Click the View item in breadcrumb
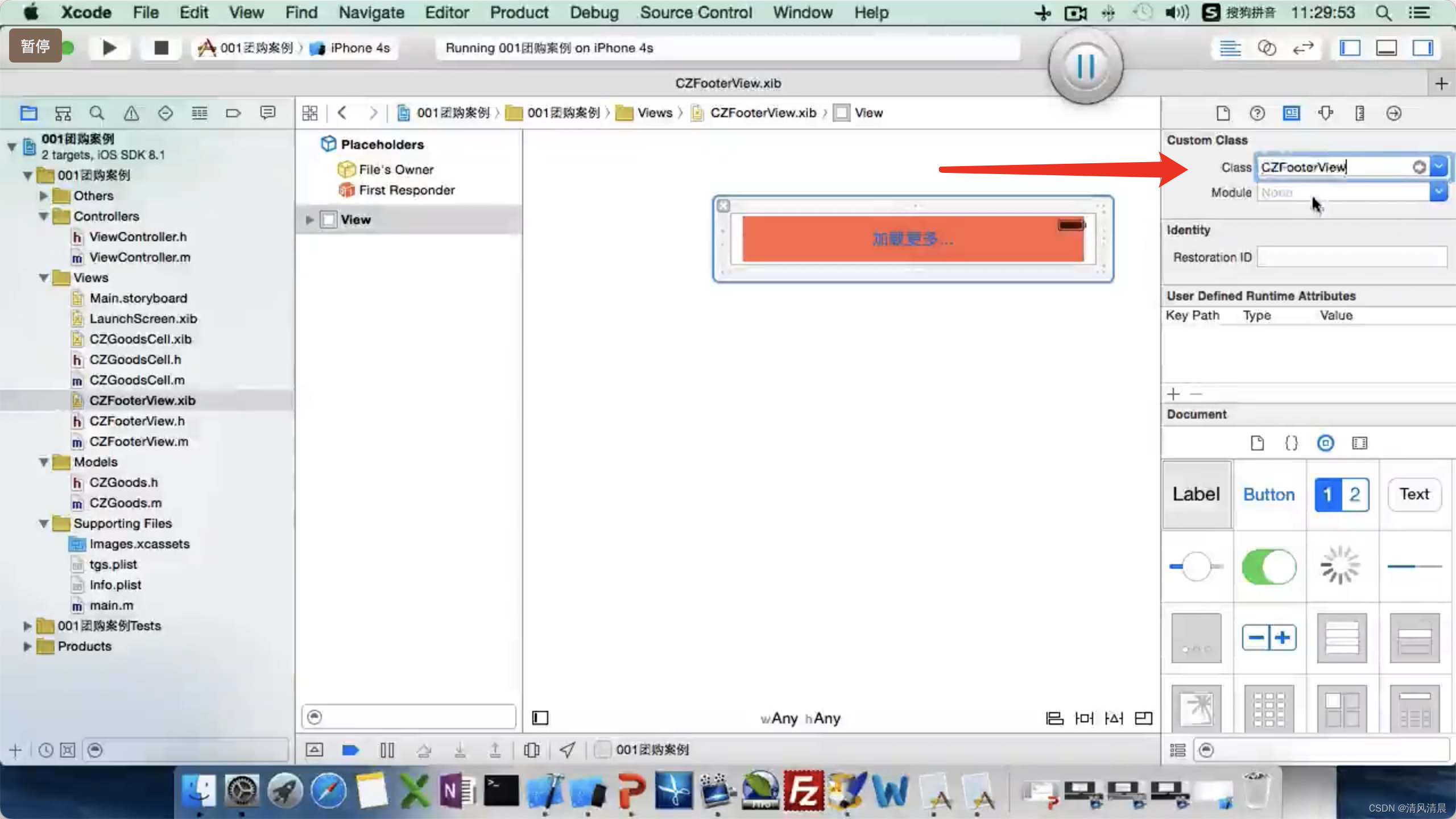Screen dimensions: 1456x819 (867, 112)
